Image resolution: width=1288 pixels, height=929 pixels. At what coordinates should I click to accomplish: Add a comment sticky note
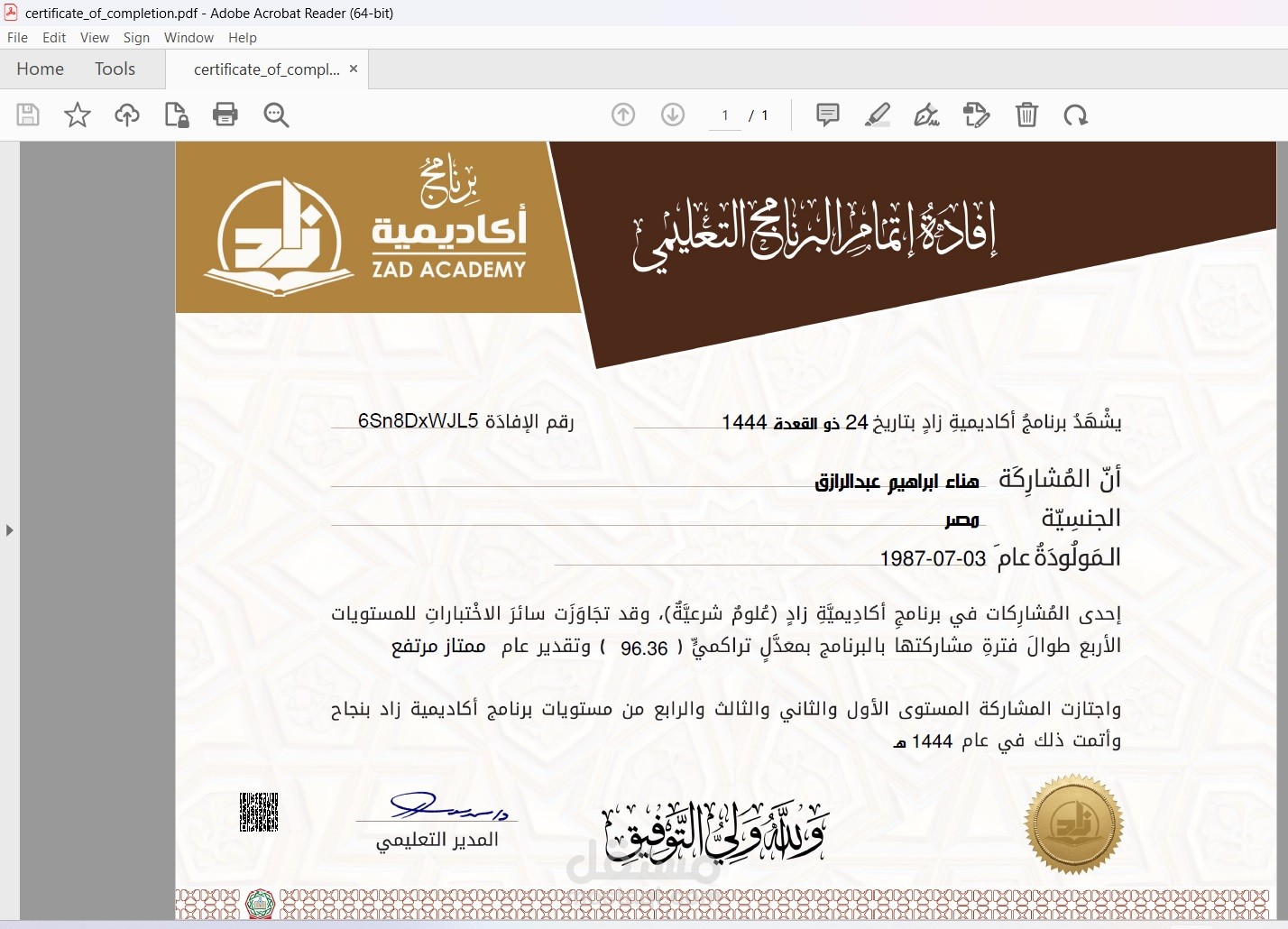[x=828, y=115]
